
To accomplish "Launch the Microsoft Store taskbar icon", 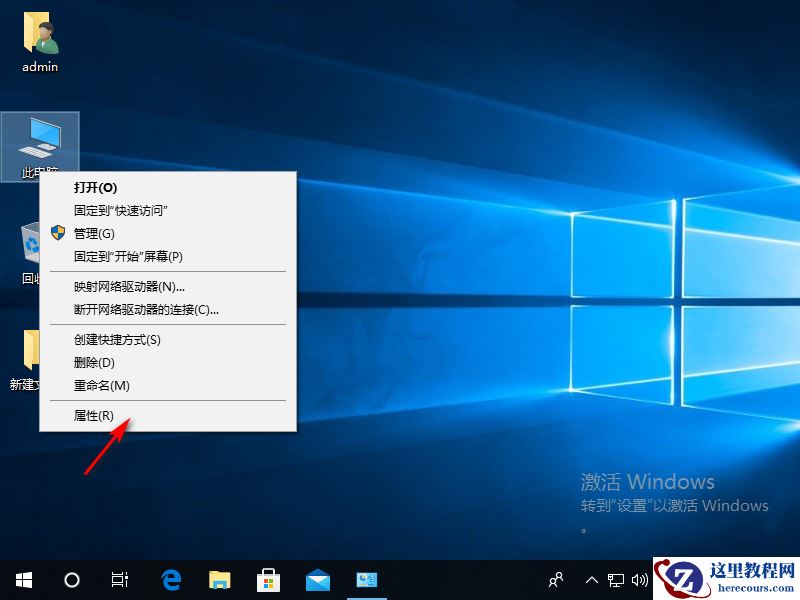I will 268,580.
